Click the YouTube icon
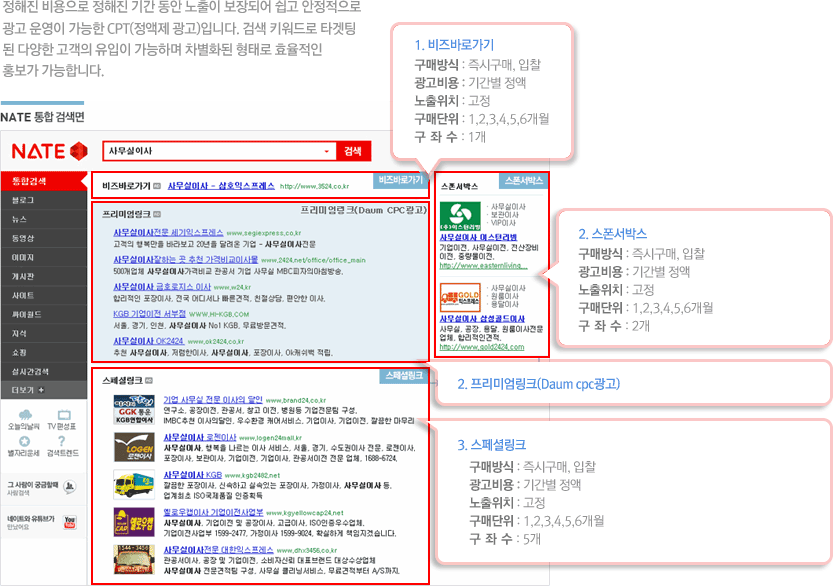This screenshot has width=833, height=586. pyautogui.click(x=70, y=522)
